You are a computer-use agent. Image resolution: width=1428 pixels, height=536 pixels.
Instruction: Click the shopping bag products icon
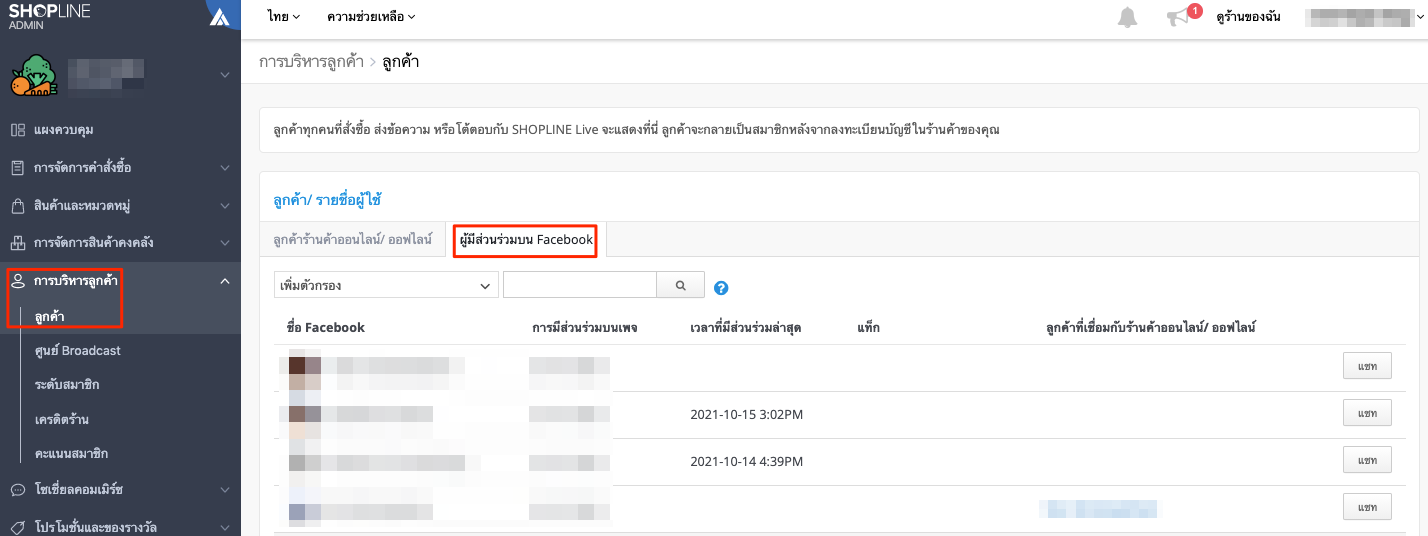pos(17,205)
